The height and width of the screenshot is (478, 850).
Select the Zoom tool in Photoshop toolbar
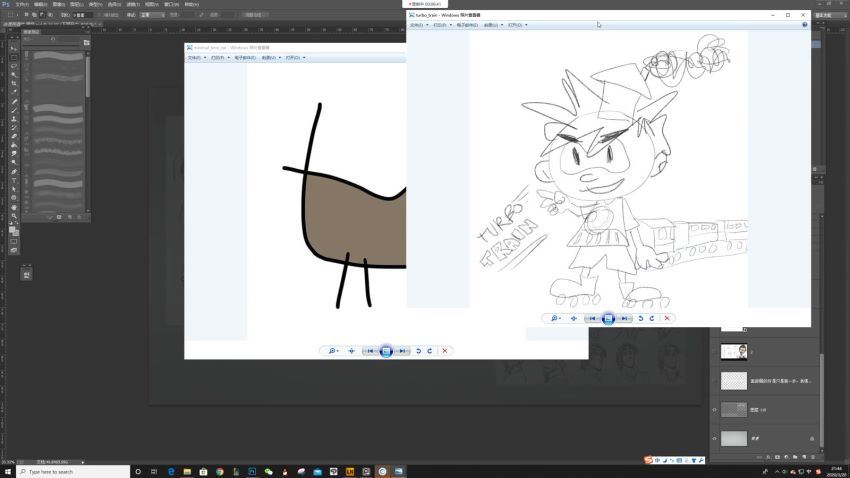click(x=14, y=216)
